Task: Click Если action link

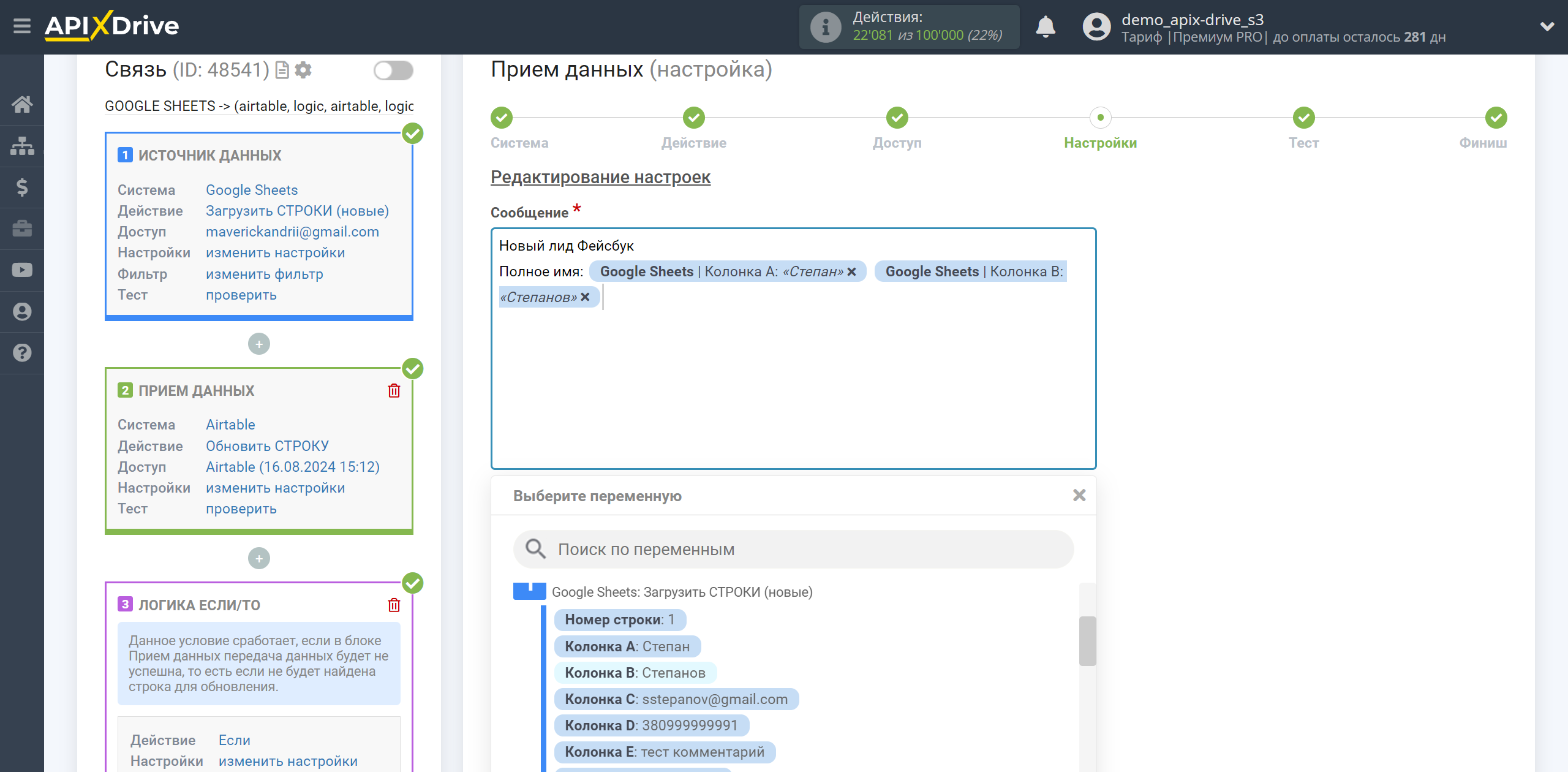Action: point(235,740)
